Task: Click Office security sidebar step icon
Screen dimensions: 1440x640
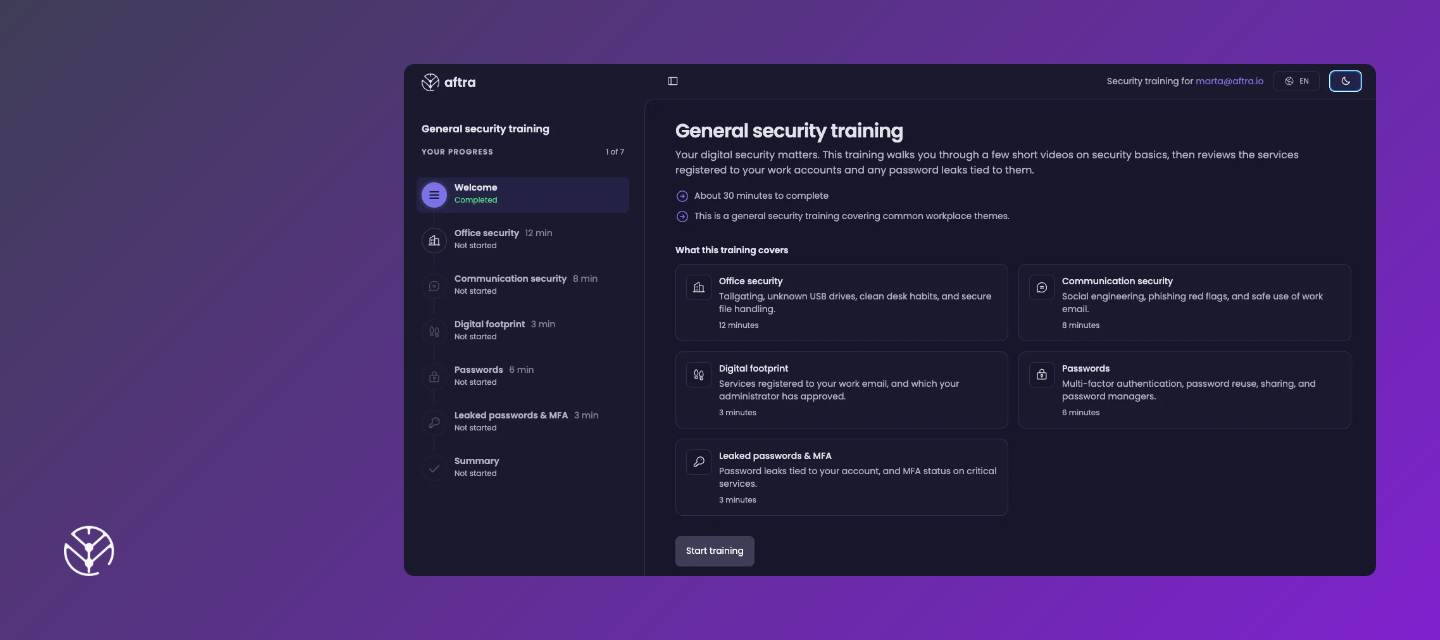Action: pyautogui.click(x=434, y=240)
